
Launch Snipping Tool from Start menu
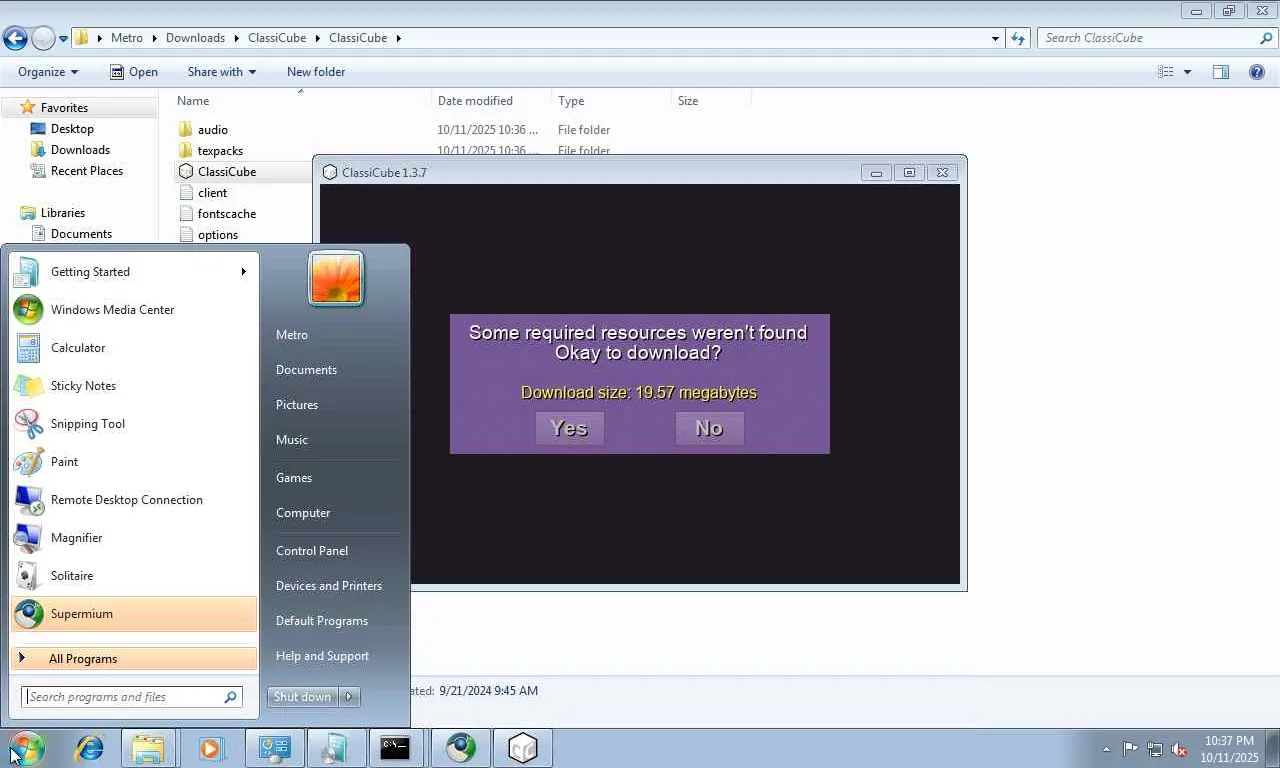tap(134, 424)
